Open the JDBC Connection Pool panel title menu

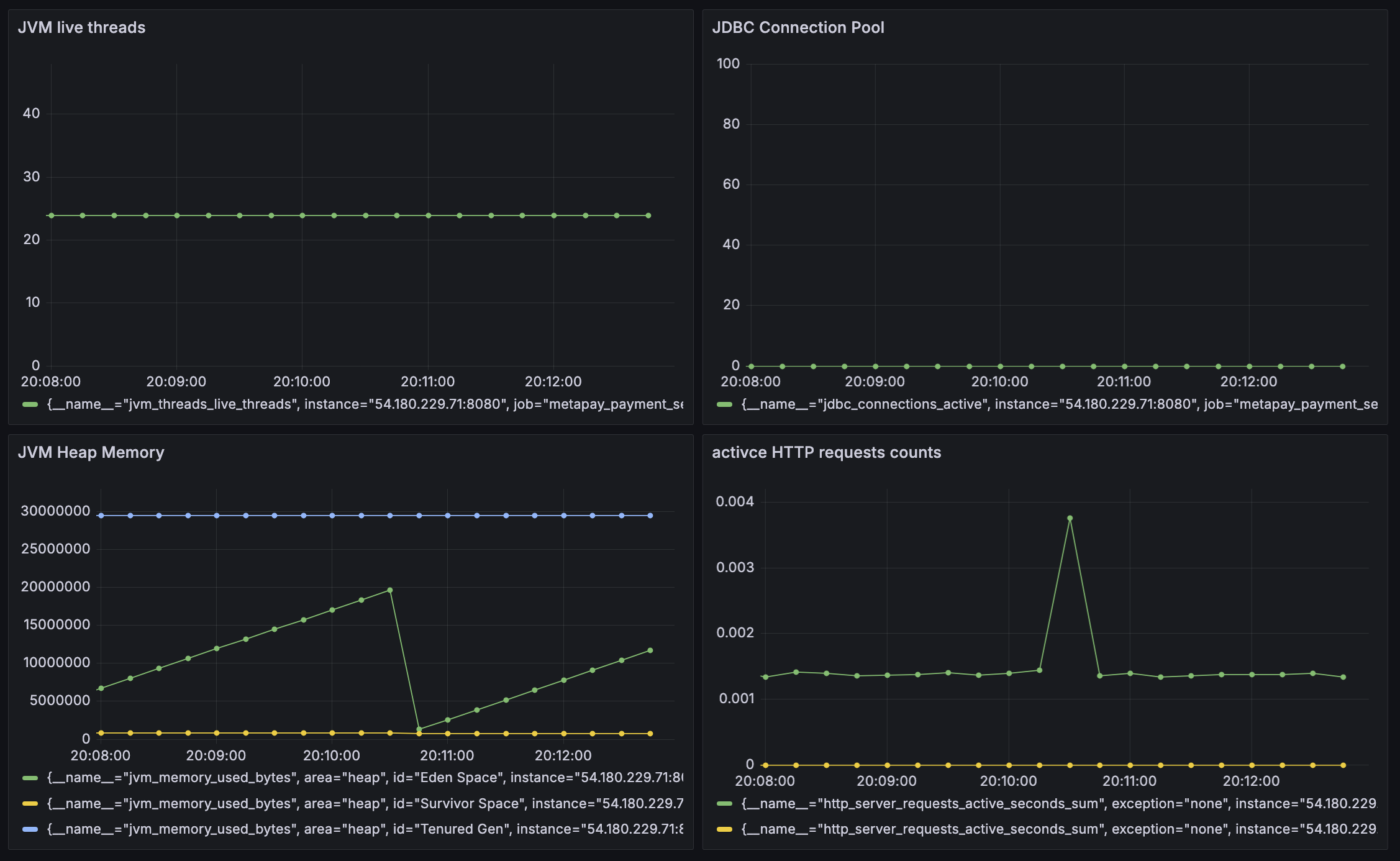(798, 28)
